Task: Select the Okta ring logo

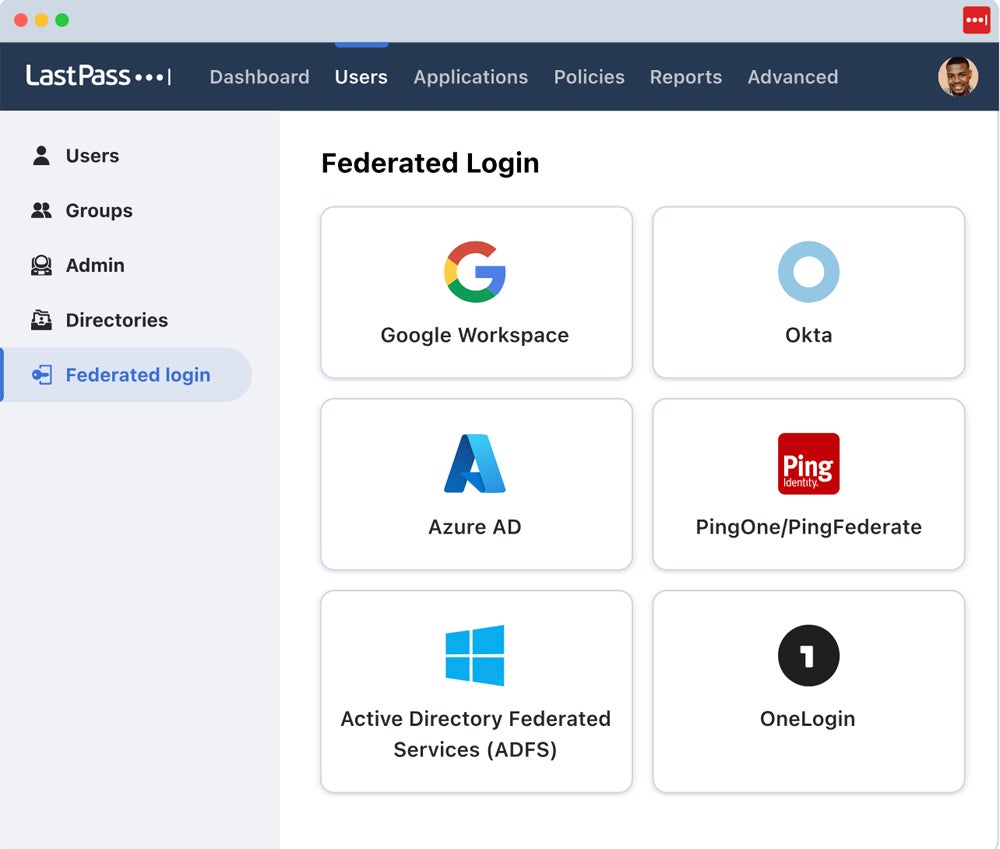Action: [808, 271]
